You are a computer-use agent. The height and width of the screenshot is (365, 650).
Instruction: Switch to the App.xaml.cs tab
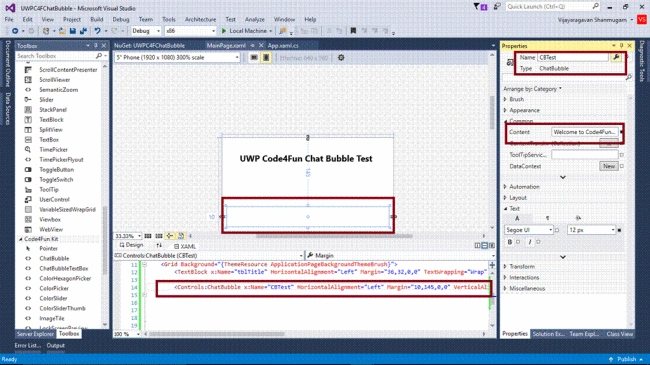coord(283,46)
